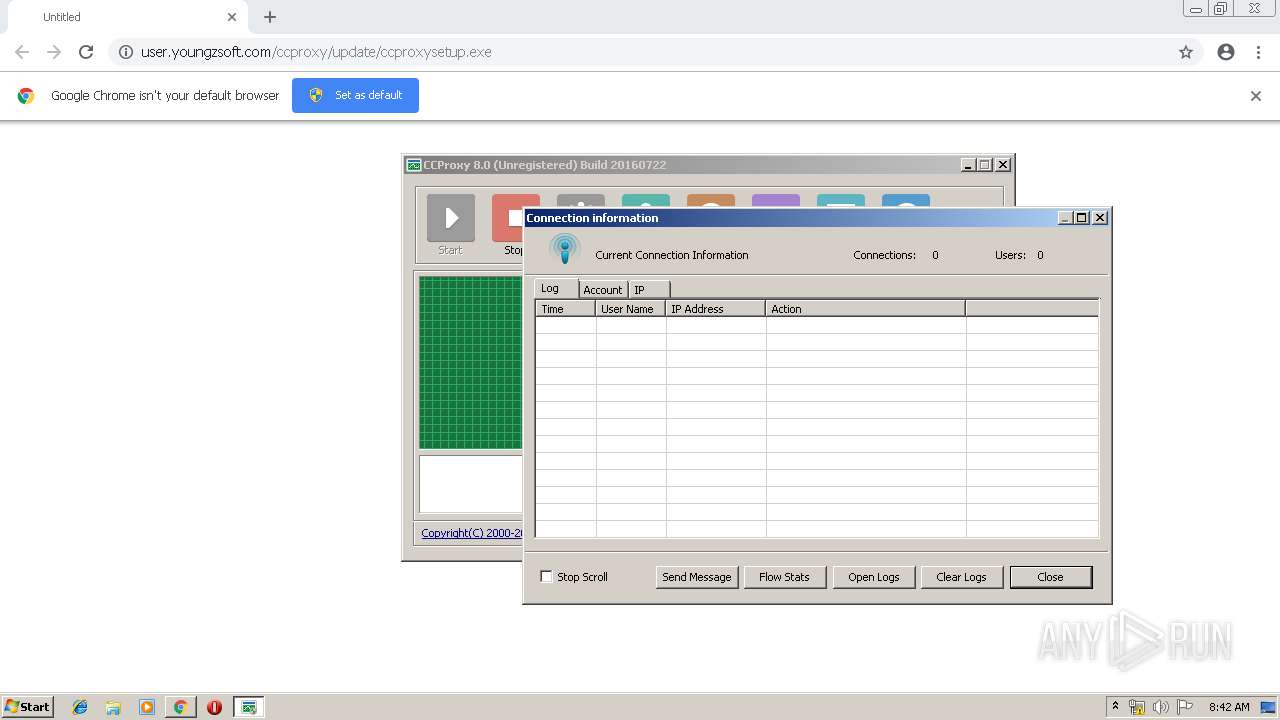Open the Action Center flag icon
The width and height of the screenshot is (1280, 720).
coord(1185,707)
